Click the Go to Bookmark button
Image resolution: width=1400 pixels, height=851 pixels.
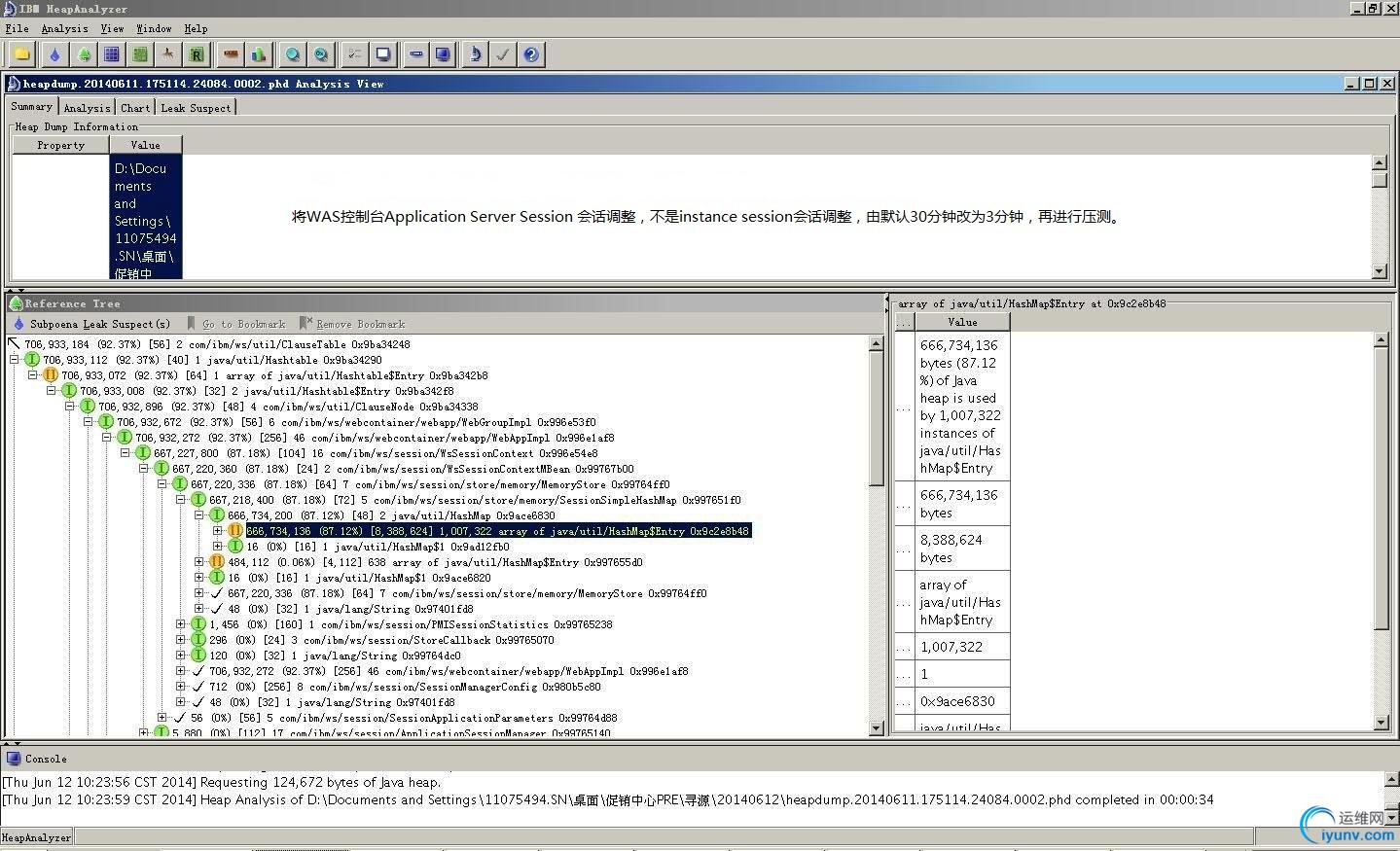(x=236, y=324)
